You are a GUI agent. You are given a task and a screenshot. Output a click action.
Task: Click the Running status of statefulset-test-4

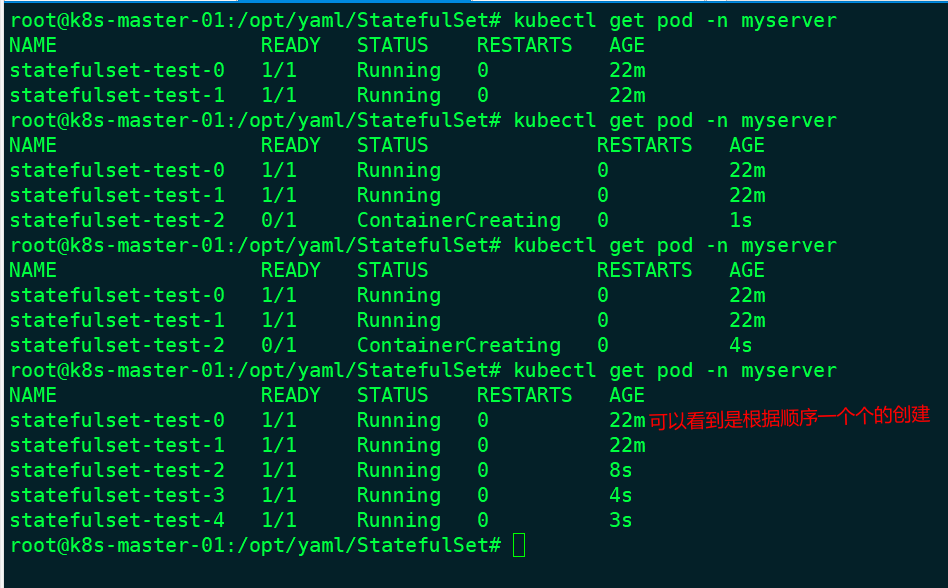(398, 520)
